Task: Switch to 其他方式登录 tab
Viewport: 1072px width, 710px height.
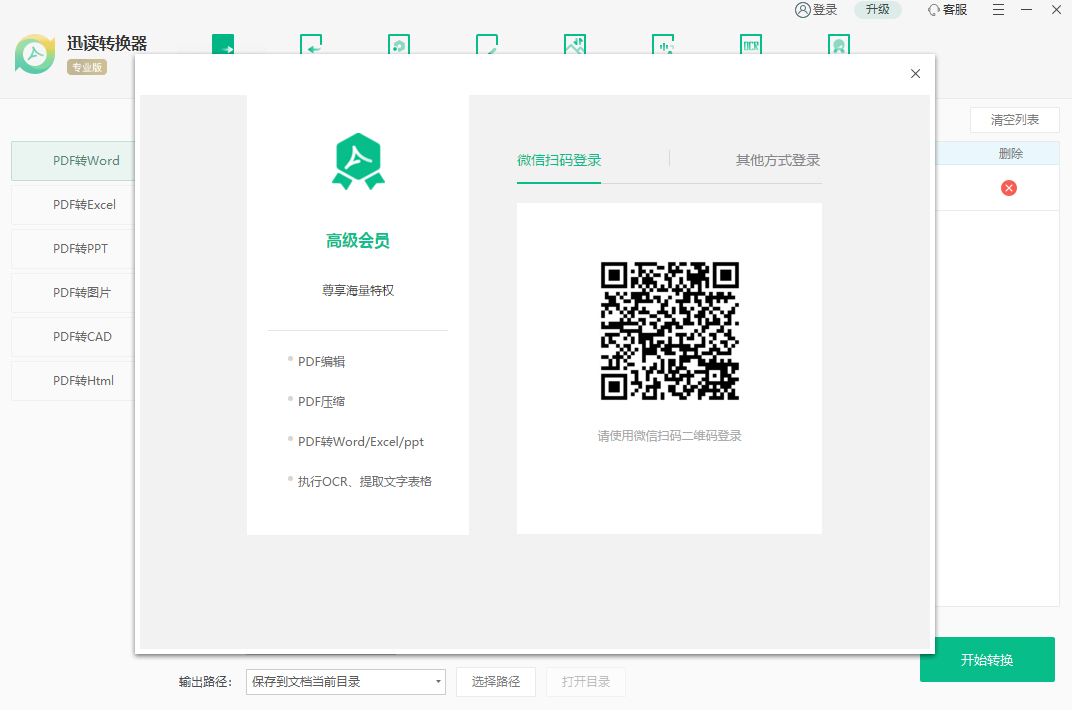Action: tap(777, 161)
